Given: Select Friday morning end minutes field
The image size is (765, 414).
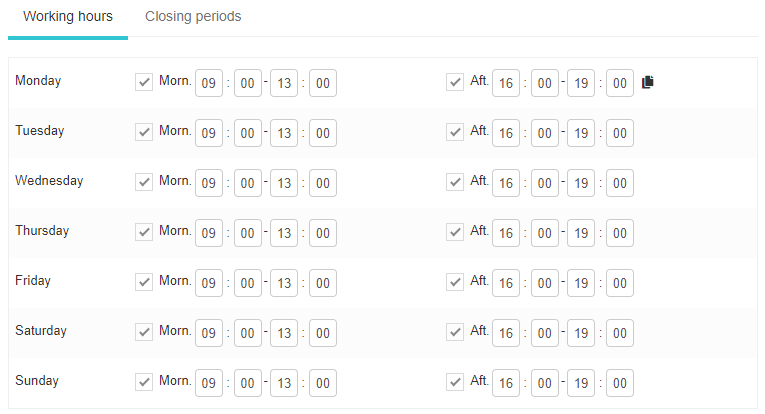Looking at the screenshot, I should 323,283.
